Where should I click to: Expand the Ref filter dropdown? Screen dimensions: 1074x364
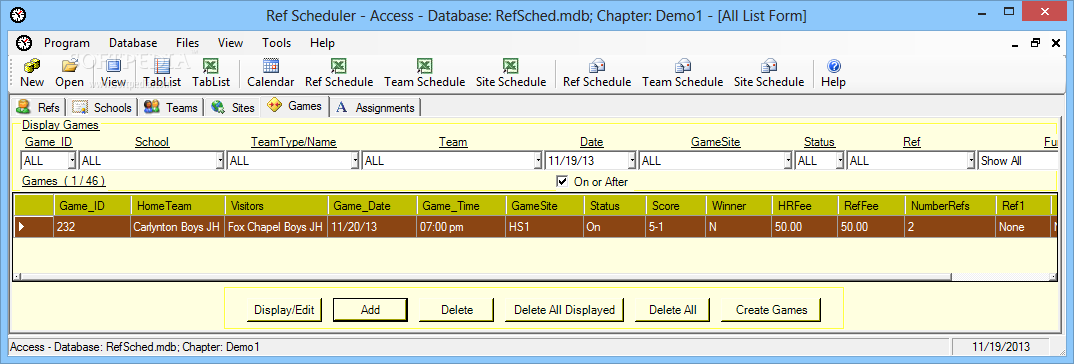click(x=971, y=161)
